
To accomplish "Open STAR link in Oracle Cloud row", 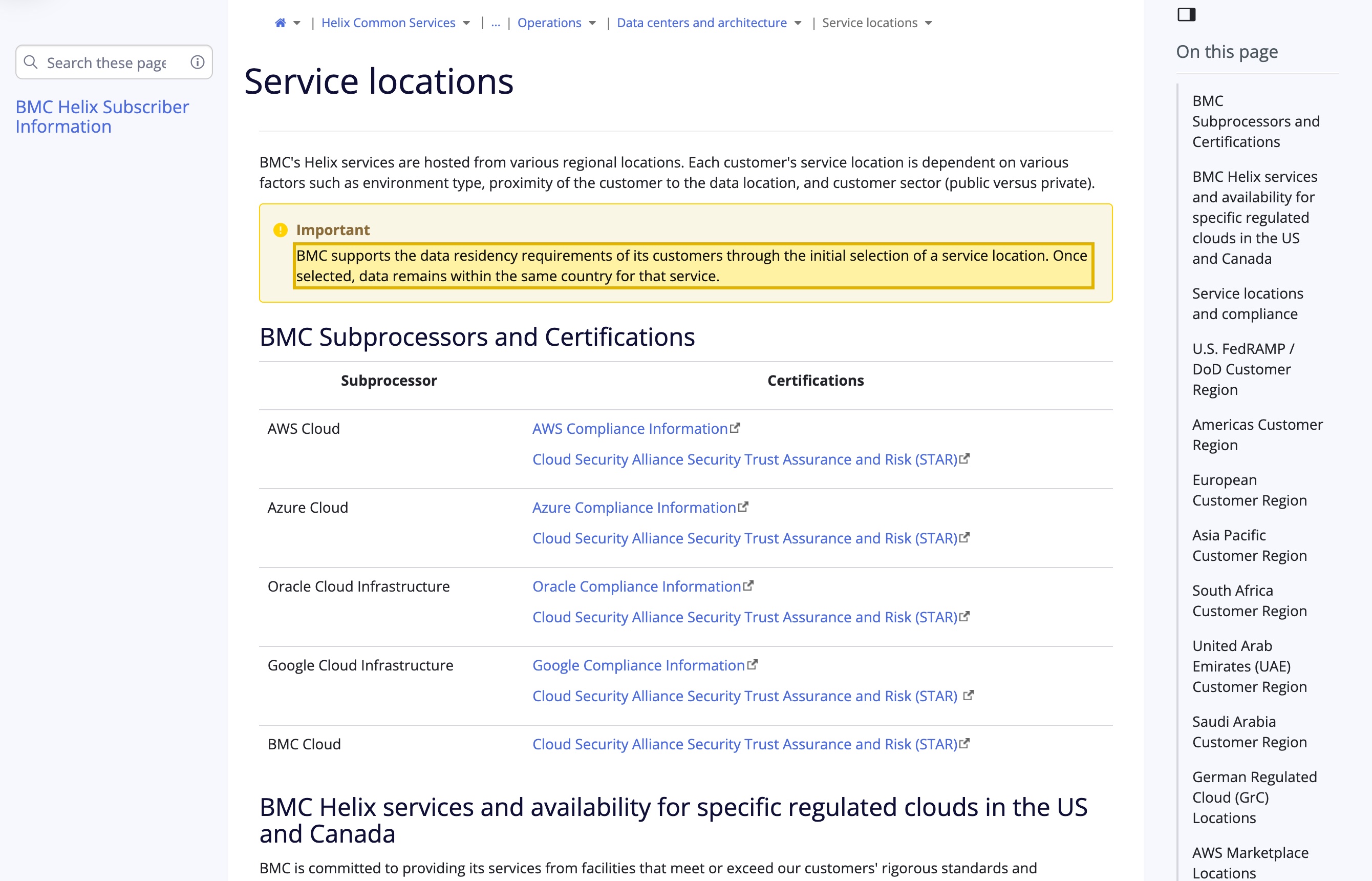I will coord(744,617).
